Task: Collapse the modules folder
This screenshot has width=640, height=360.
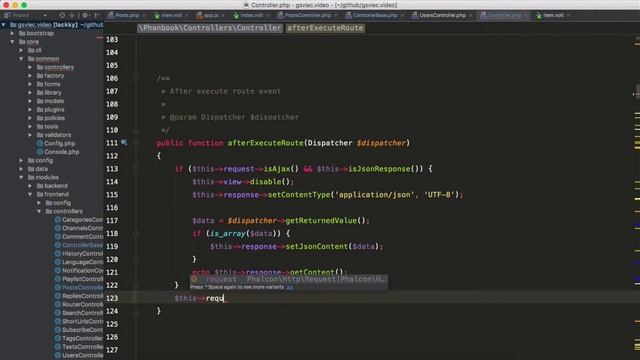Action: coord(21,178)
